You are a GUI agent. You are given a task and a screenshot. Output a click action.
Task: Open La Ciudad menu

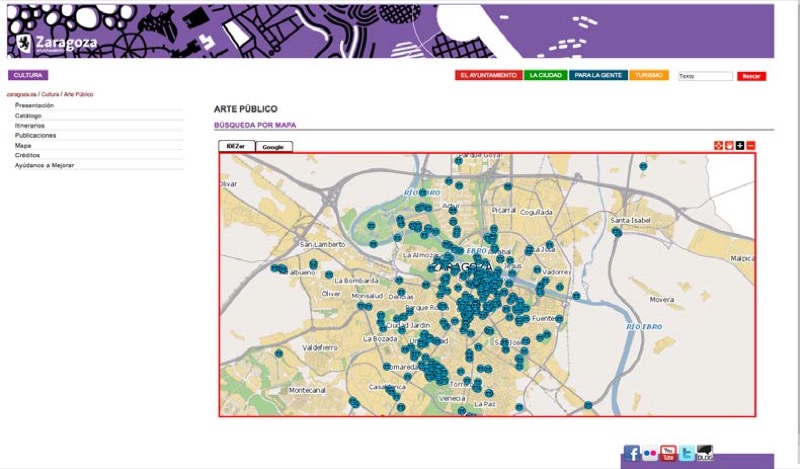(546, 75)
